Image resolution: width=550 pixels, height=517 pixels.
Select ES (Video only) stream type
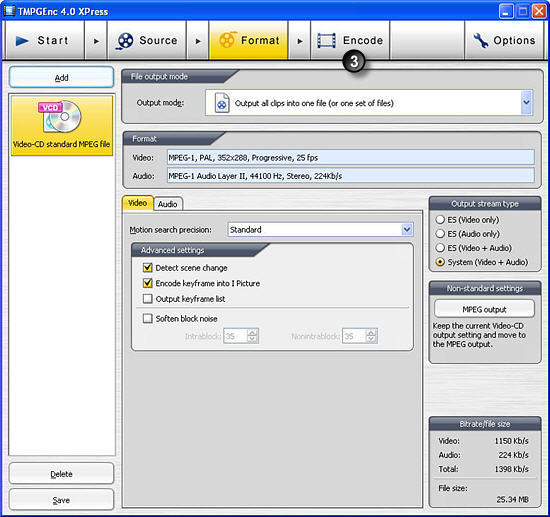point(440,220)
